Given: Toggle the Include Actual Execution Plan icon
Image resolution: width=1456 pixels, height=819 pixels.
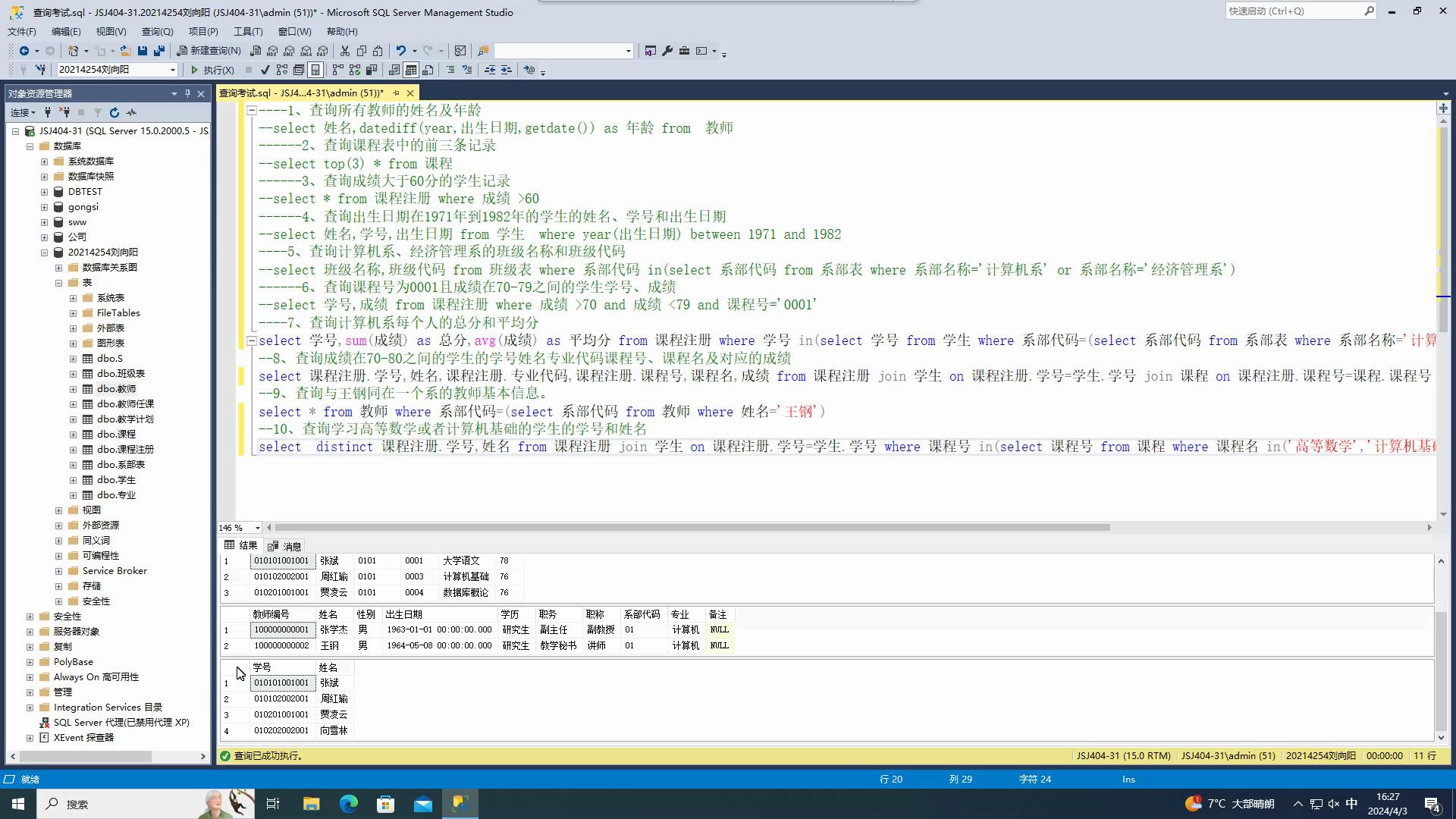Looking at the screenshot, I should pos(338,70).
